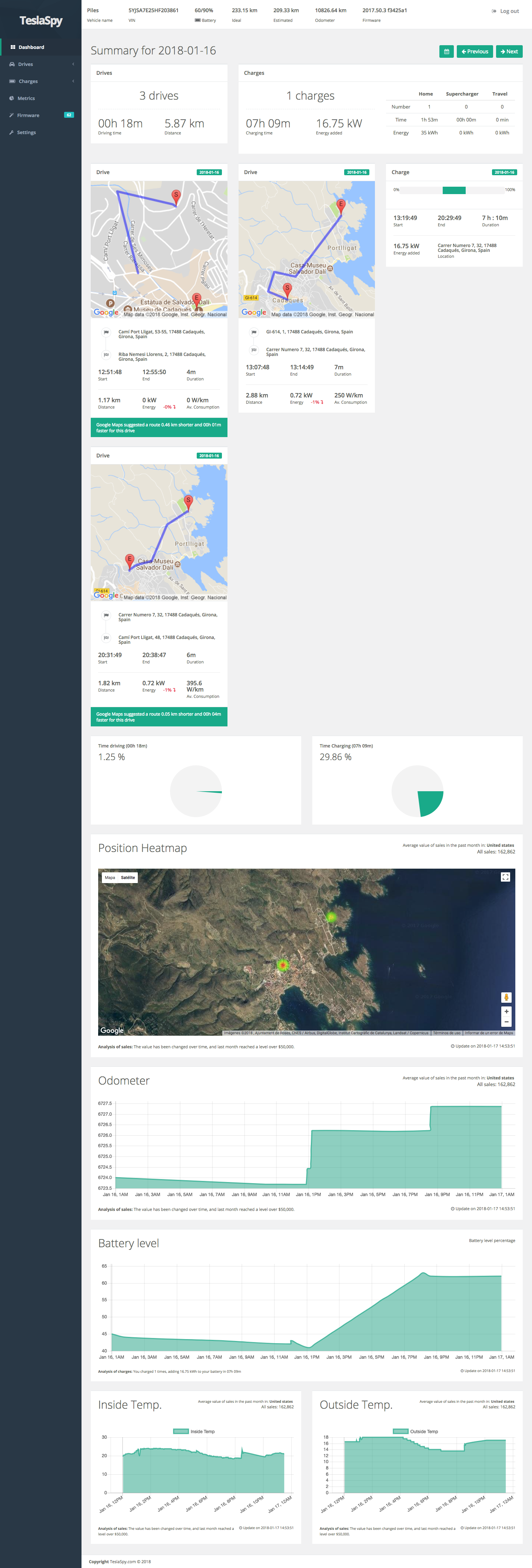This screenshot has width=532, height=1568.
Task: Click Términos de uso map link
Action: pos(447,1033)
